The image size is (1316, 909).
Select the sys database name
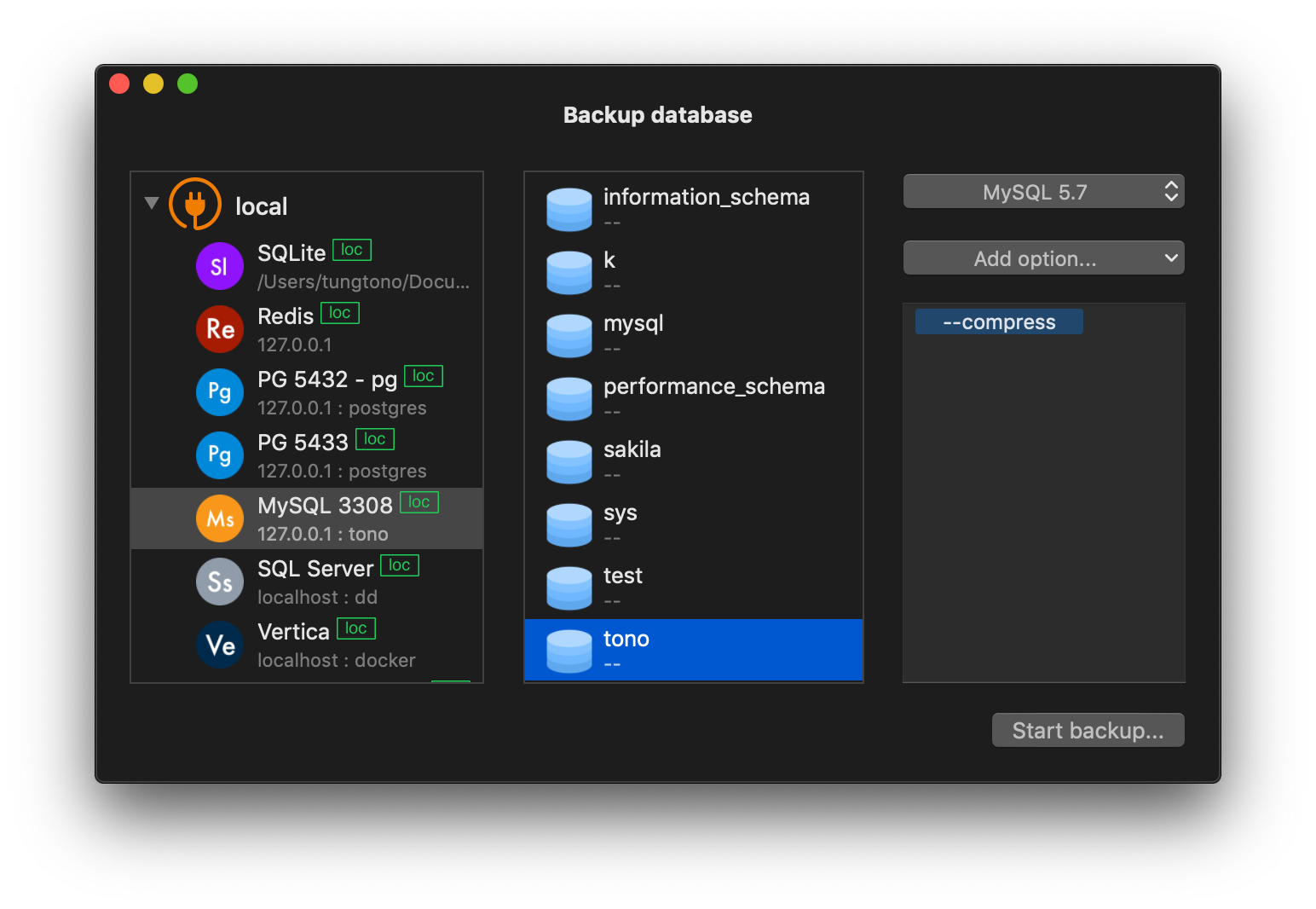[x=620, y=513]
